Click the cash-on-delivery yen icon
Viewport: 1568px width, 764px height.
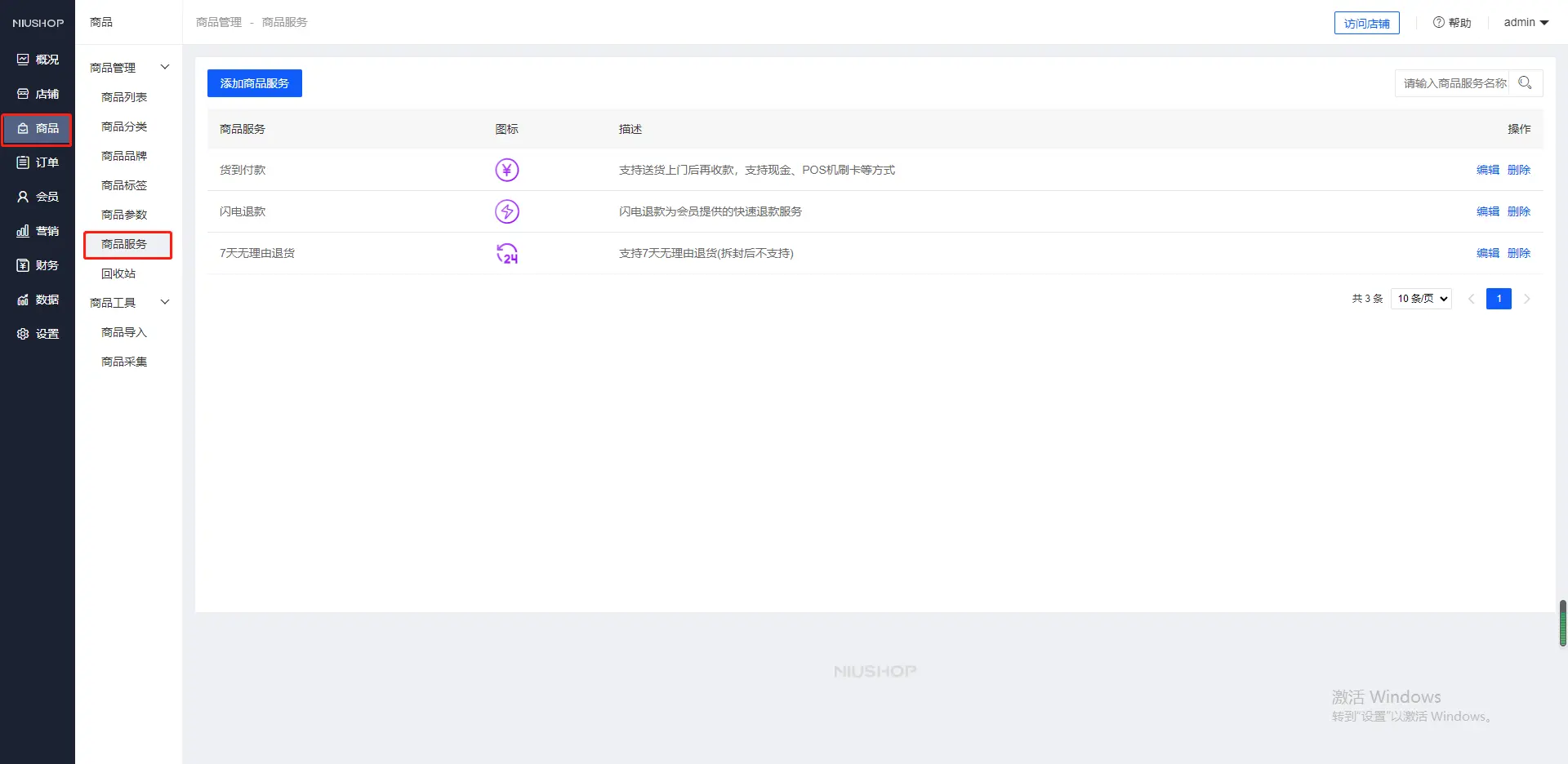(507, 170)
